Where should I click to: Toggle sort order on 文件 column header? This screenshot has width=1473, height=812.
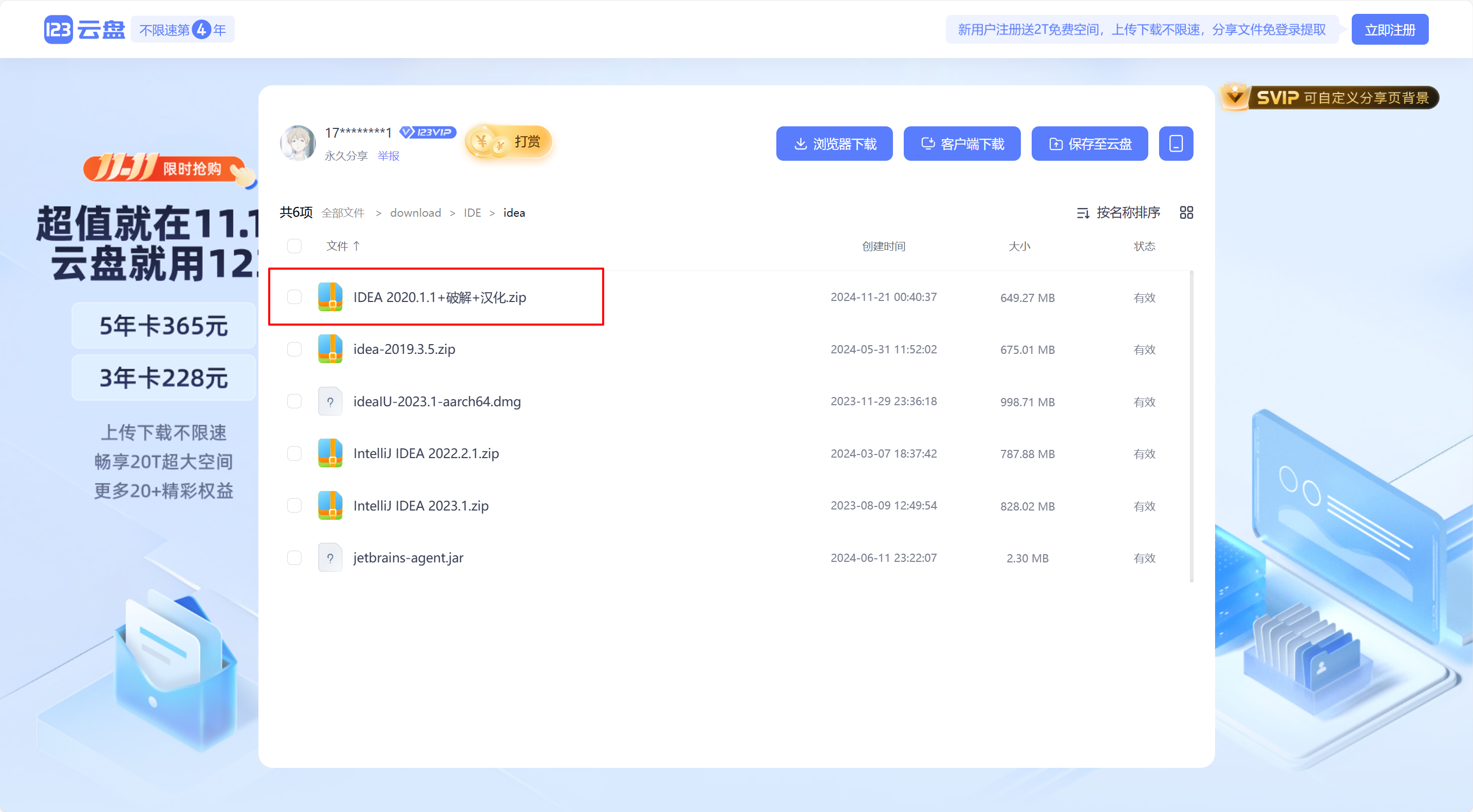point(343,247)
